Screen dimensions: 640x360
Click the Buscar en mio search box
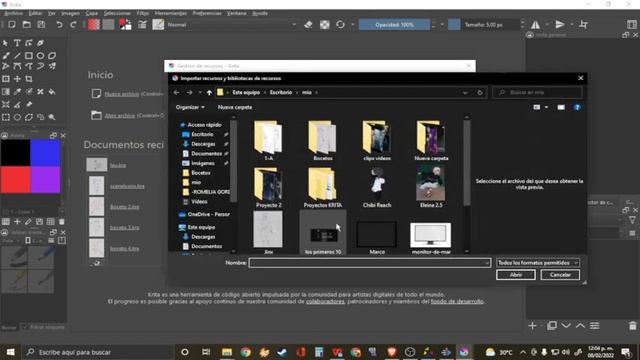(538, 93)
